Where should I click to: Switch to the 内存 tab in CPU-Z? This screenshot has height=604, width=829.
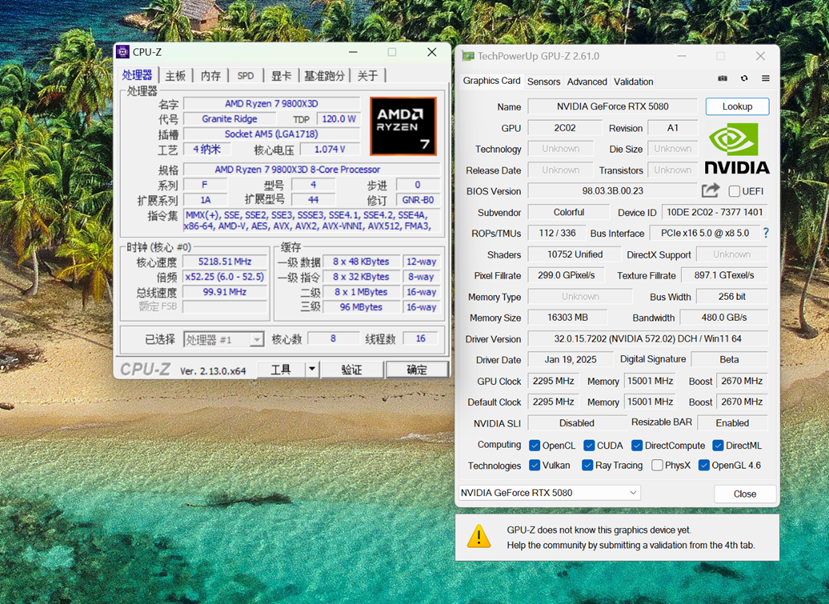point(210,76)
